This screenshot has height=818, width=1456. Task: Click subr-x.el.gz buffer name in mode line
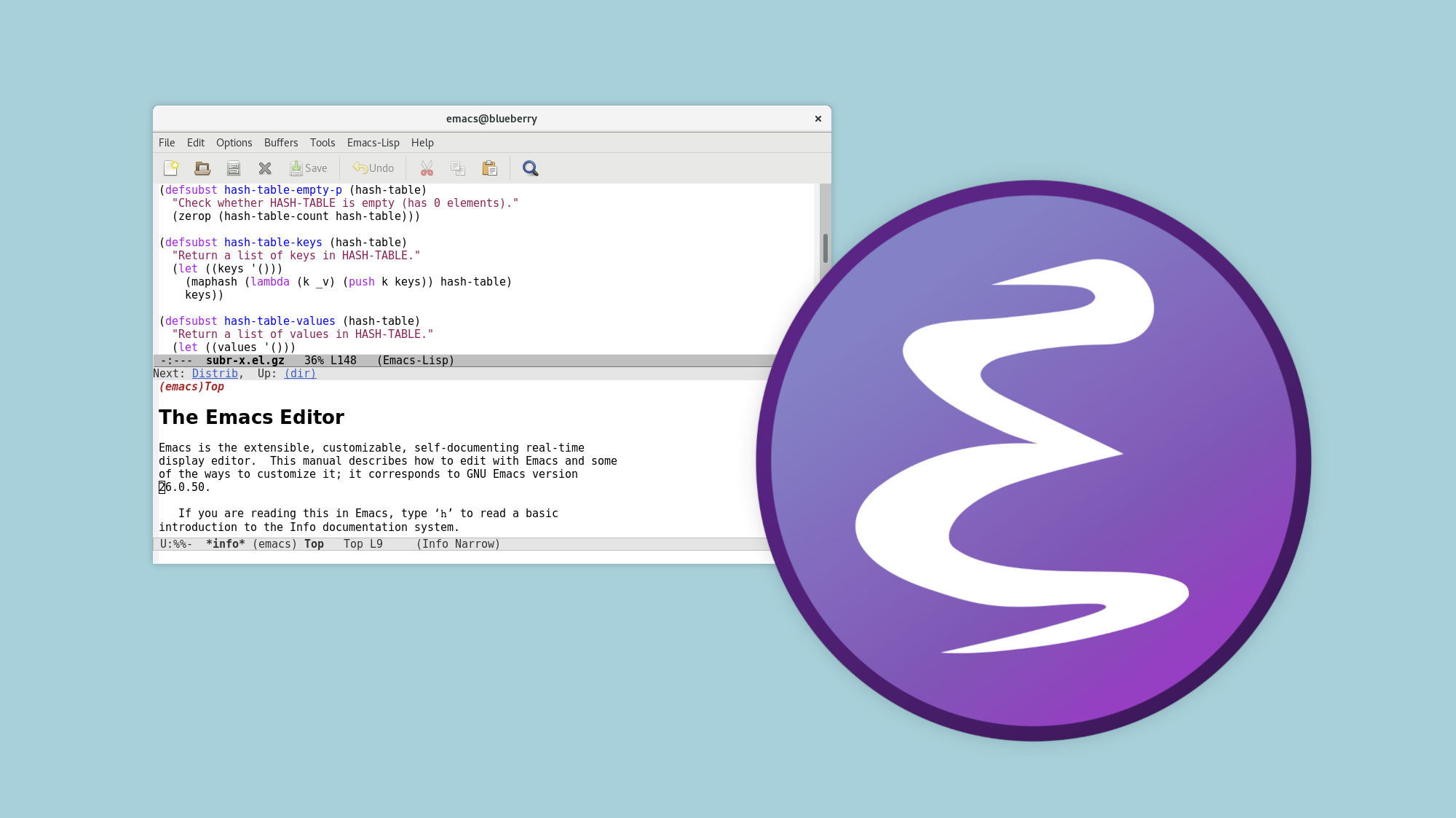pyautogui.click(x=245, y=361)
